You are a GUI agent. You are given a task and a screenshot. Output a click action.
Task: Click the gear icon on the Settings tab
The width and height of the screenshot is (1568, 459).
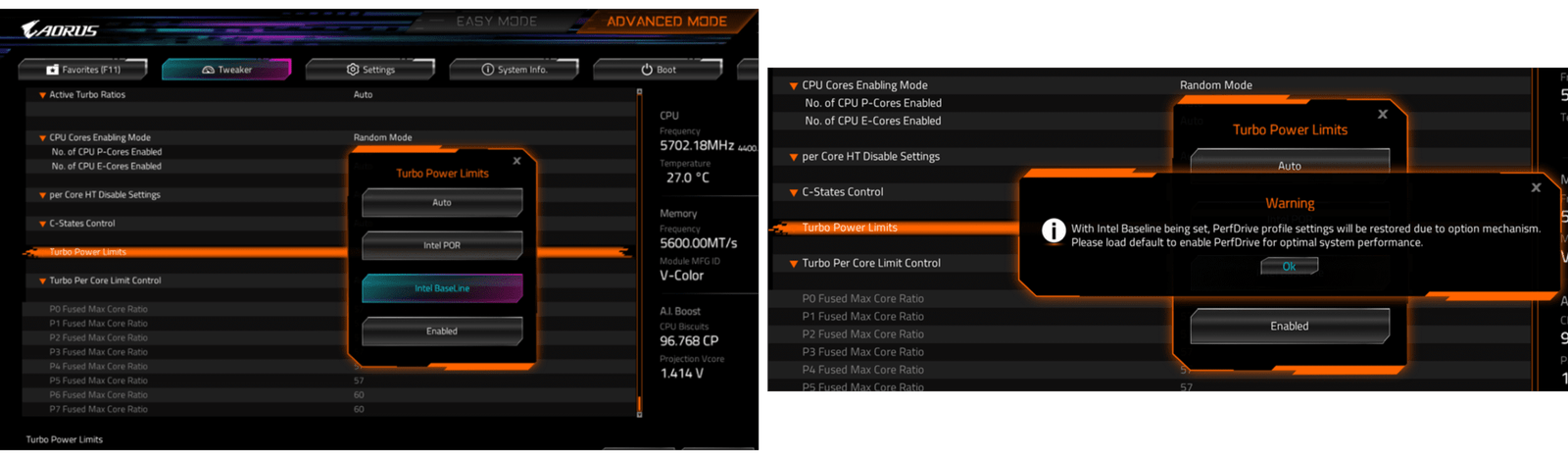click(x=353, y=70)
